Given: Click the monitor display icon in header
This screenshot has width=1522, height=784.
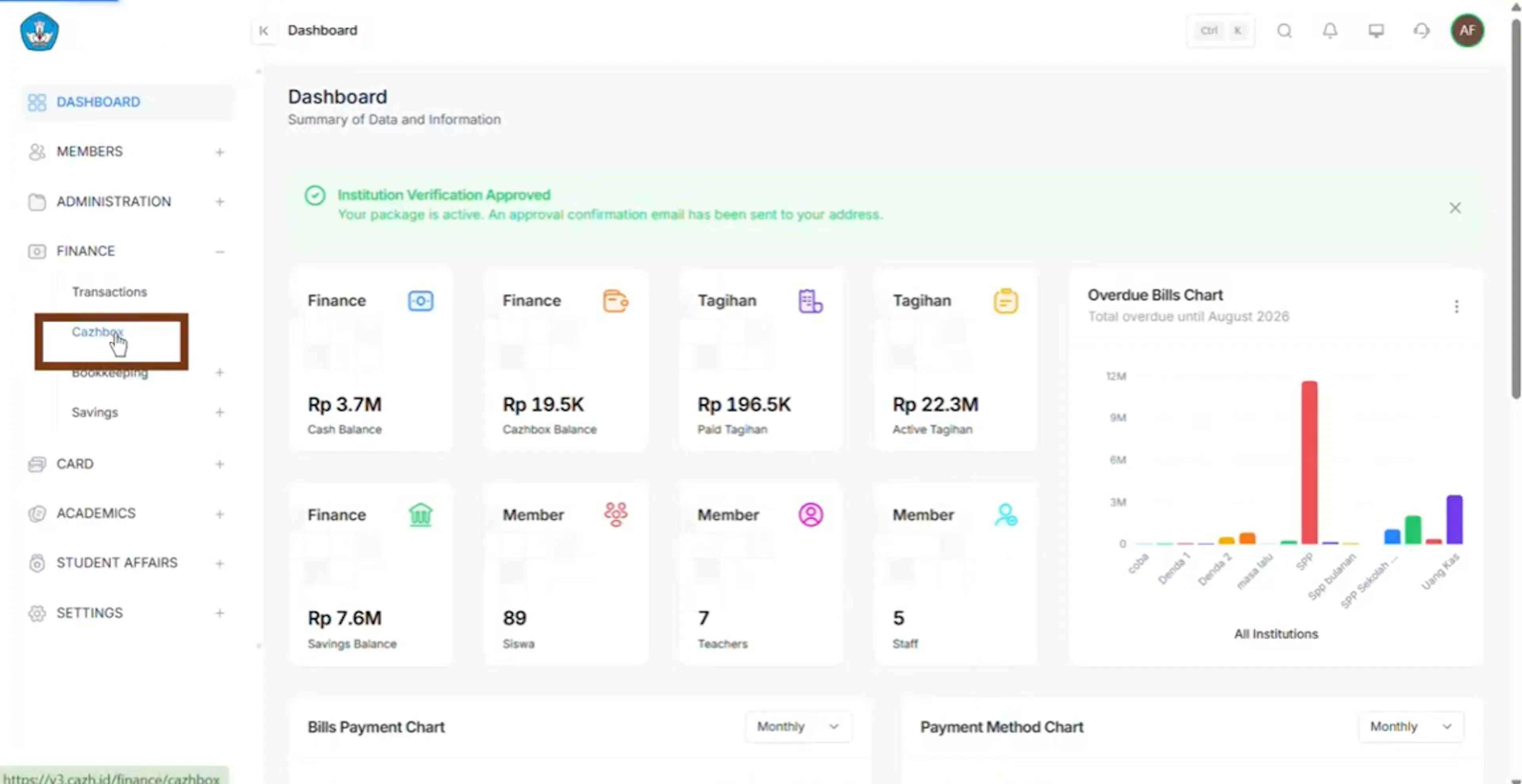Looking at the screenshot, I should pos(1376,31).
